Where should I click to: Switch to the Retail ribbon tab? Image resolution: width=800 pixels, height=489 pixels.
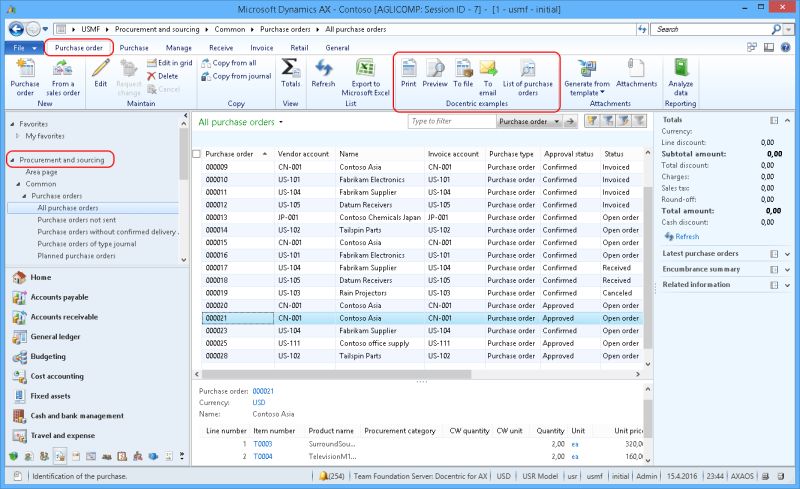(x=299, y=47)
